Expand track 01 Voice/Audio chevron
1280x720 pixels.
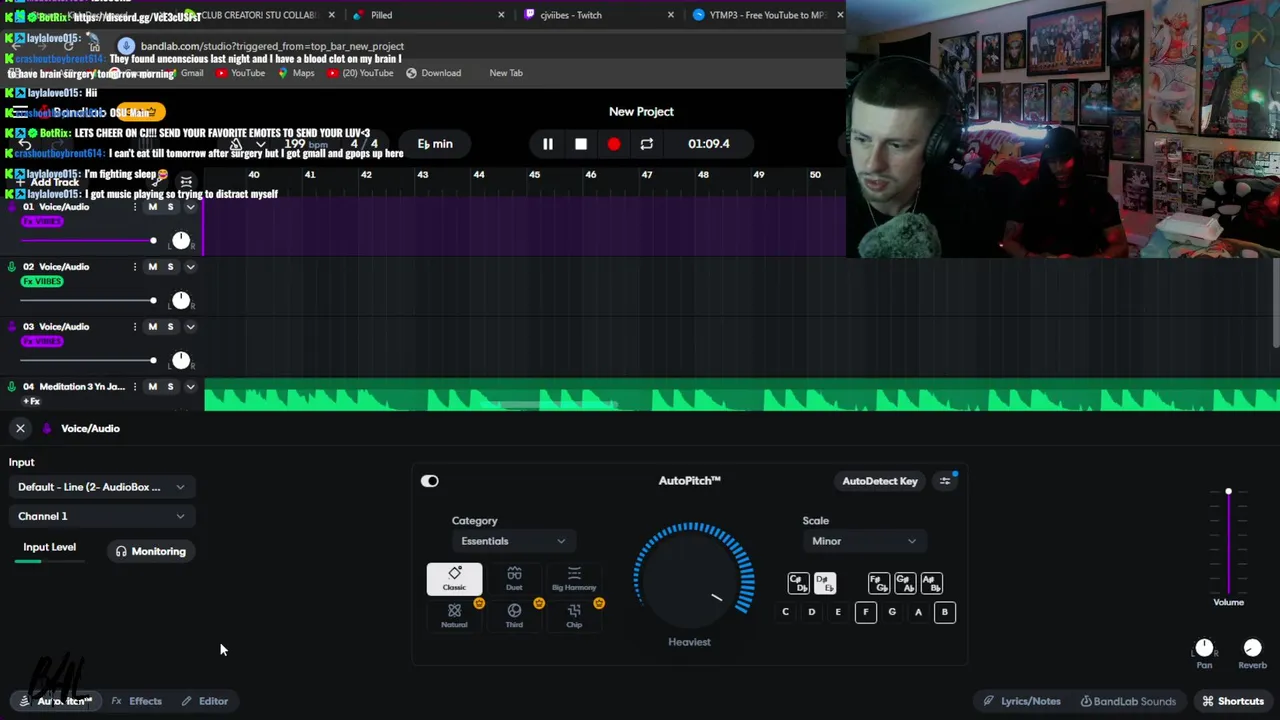click(x=190, y=207)
